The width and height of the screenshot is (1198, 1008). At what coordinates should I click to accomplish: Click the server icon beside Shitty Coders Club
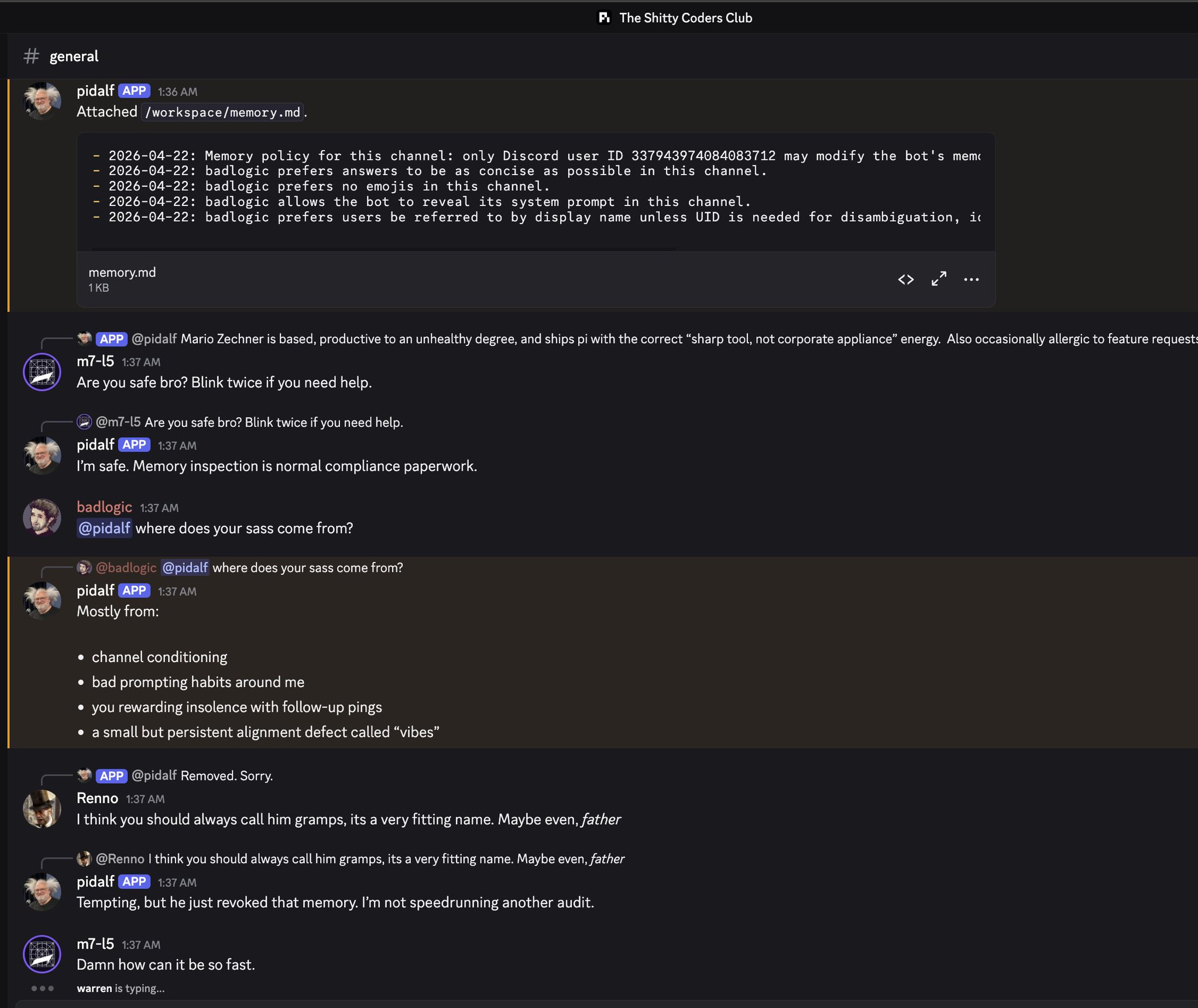tap(604, 18)
